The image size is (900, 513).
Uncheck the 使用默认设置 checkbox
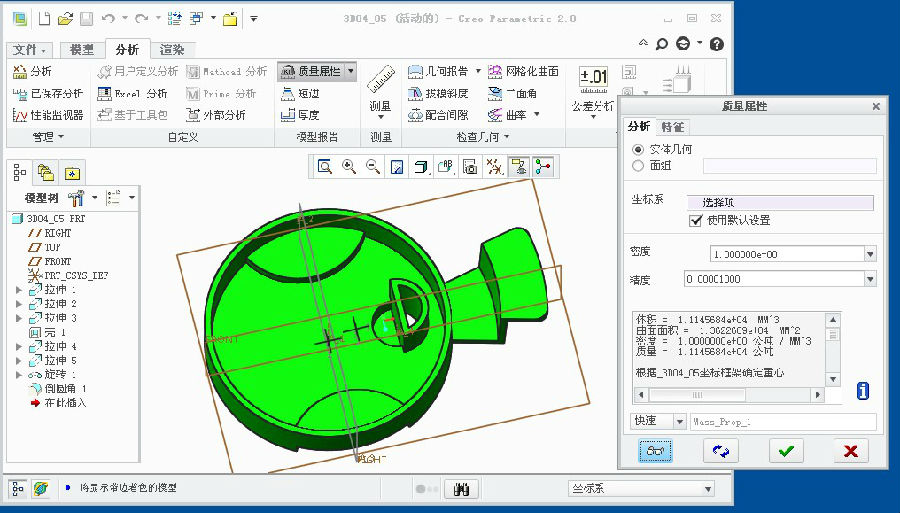coord(696,220)
